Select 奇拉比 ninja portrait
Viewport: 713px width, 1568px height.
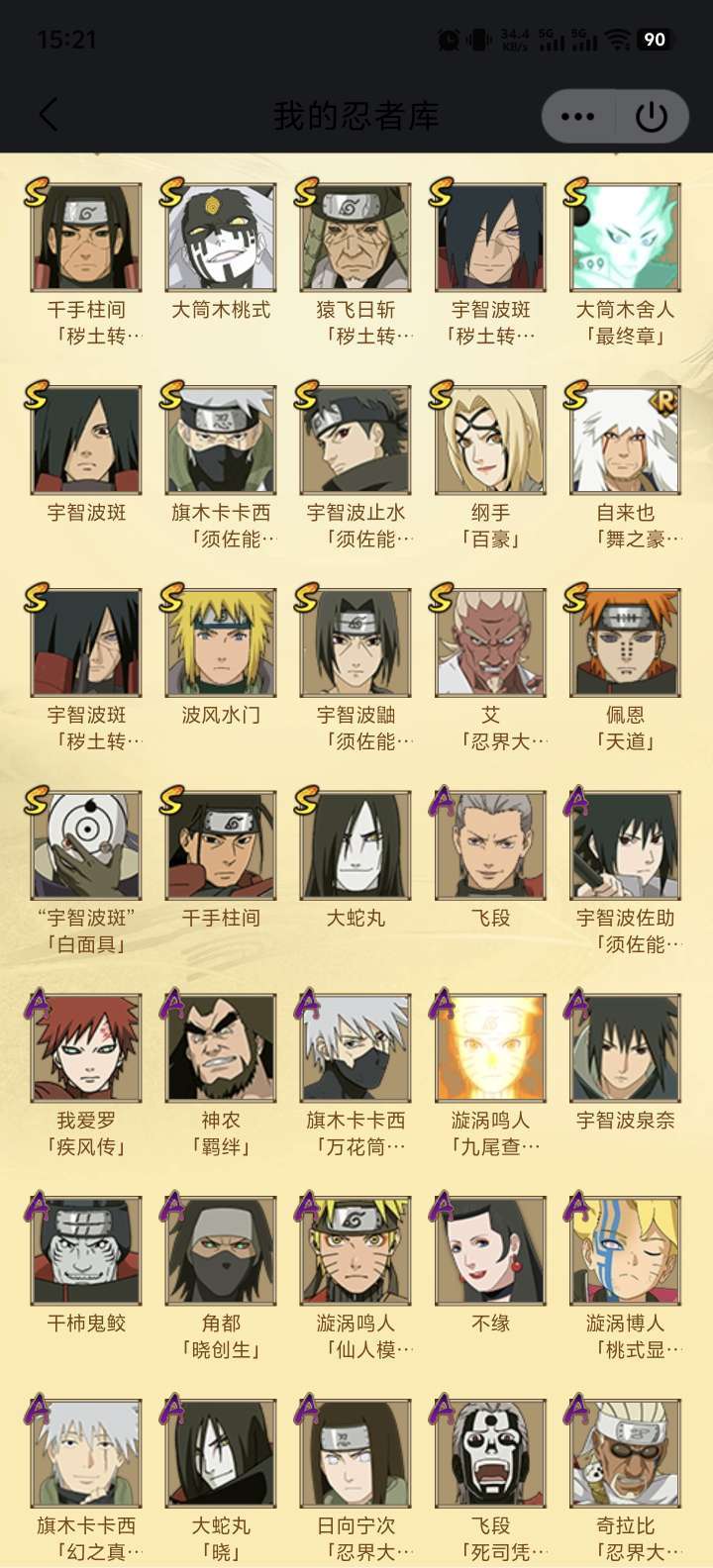[625, 1453]
